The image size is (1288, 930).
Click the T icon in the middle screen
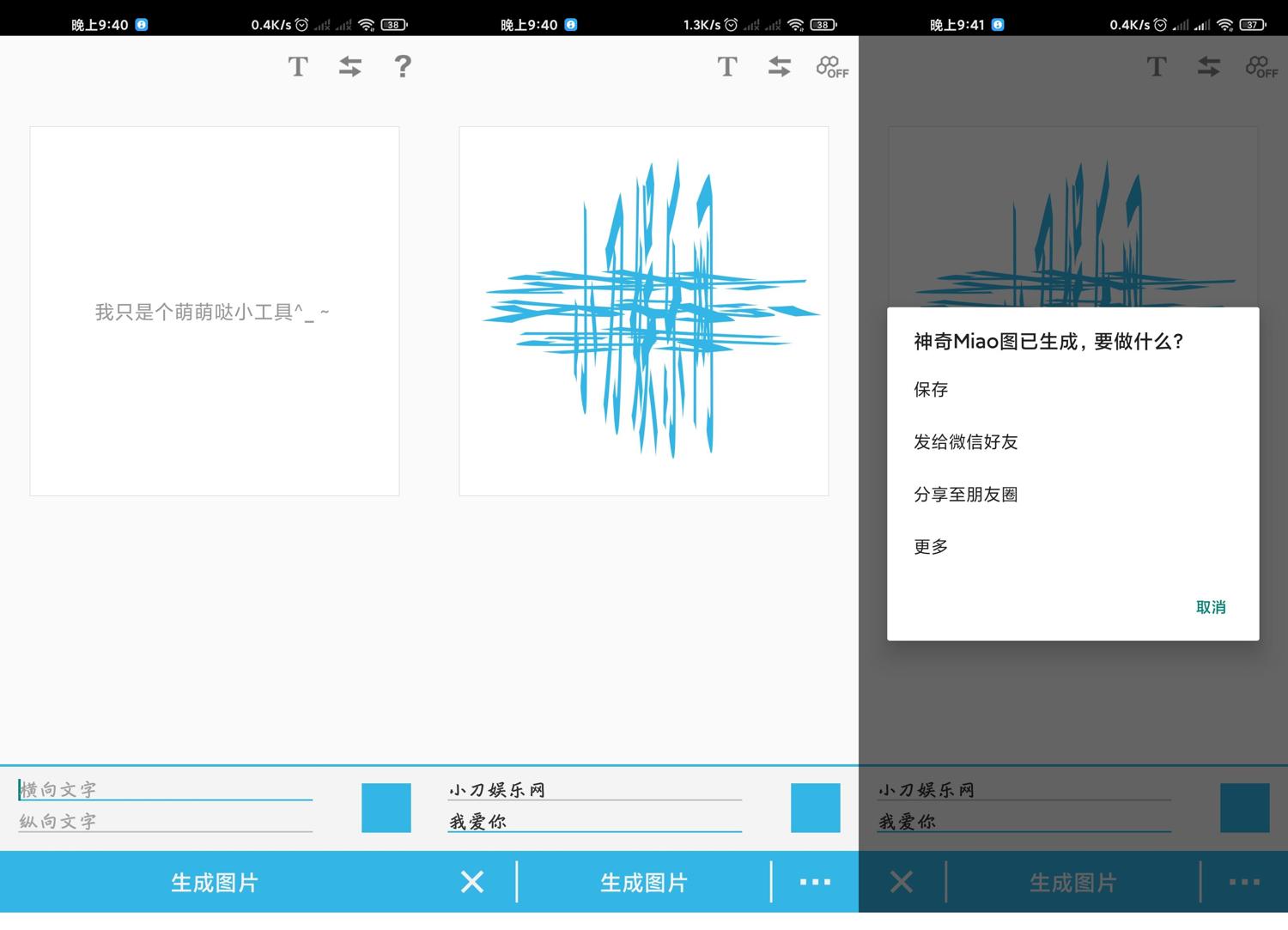pos(727,66)
